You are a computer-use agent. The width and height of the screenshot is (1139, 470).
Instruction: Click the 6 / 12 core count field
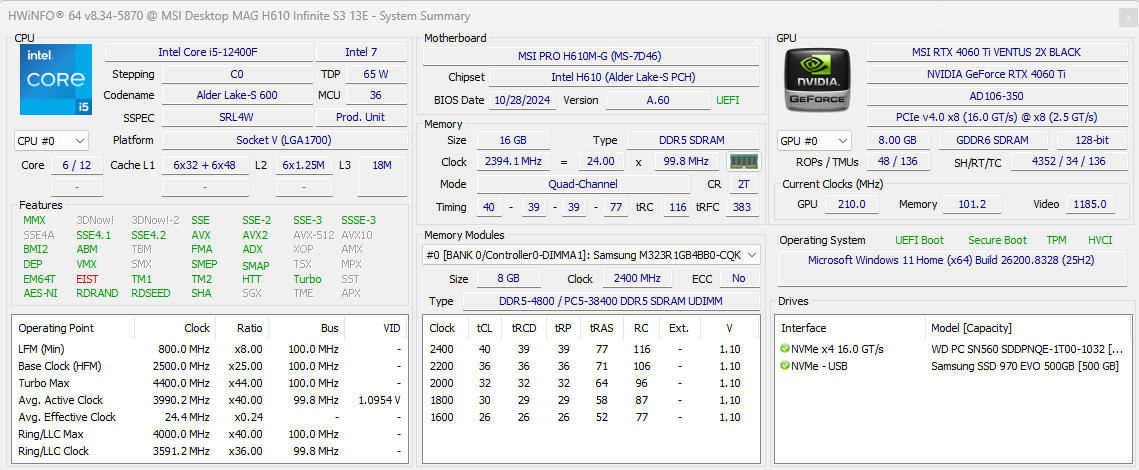[x=77, y=166]
